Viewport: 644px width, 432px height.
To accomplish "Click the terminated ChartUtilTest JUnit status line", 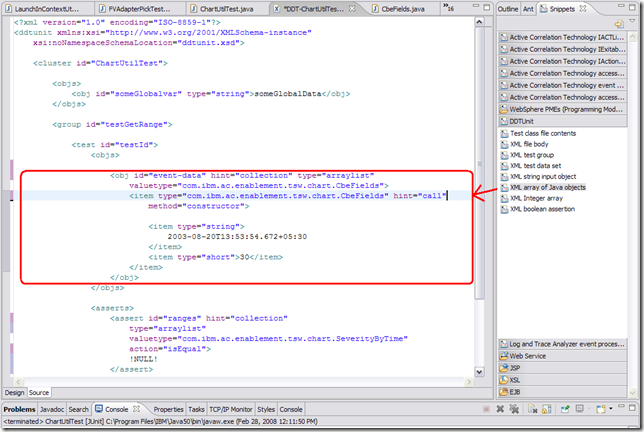I will [160, 421].
